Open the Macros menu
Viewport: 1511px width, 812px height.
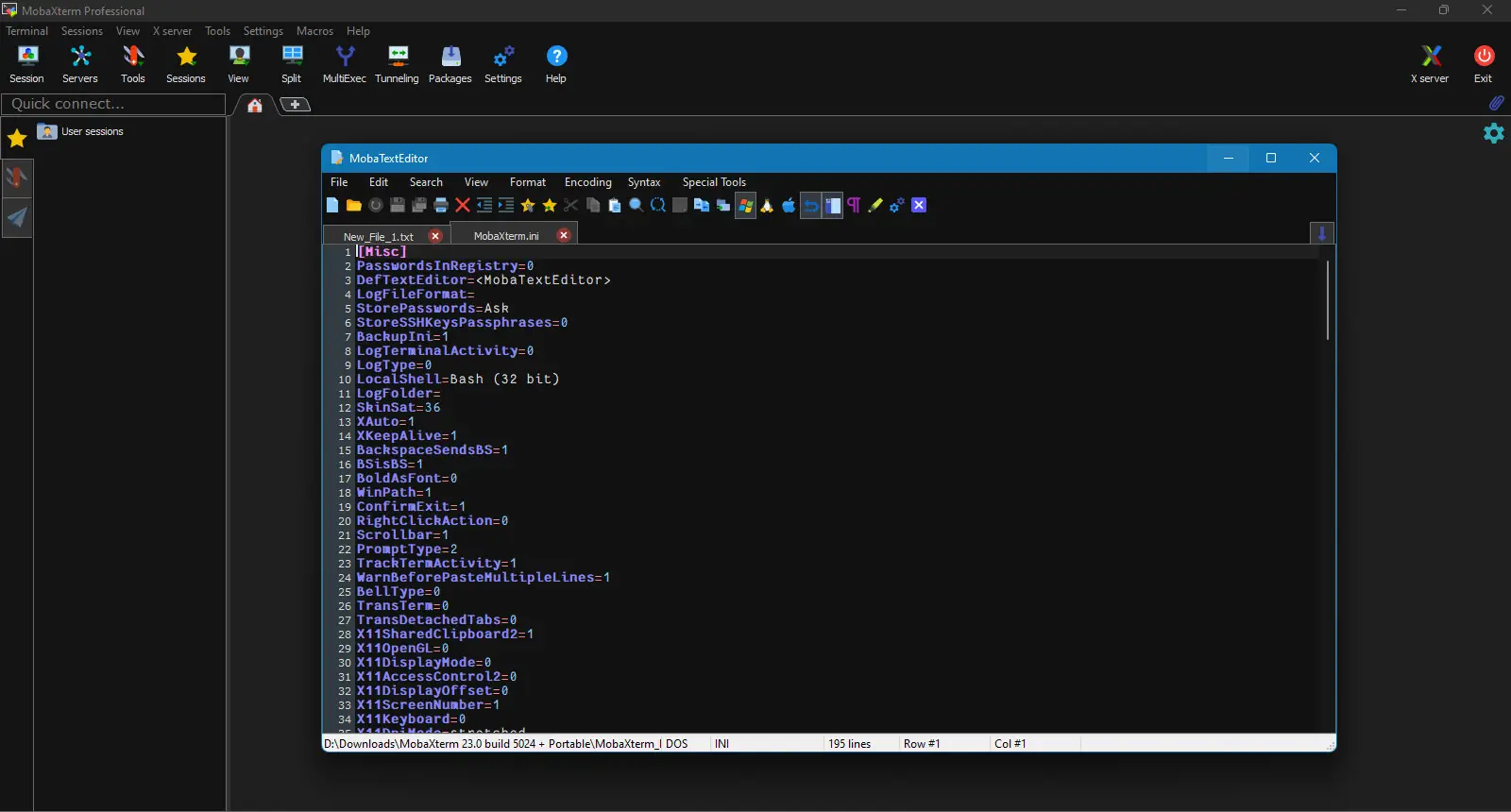coord(314,31)
